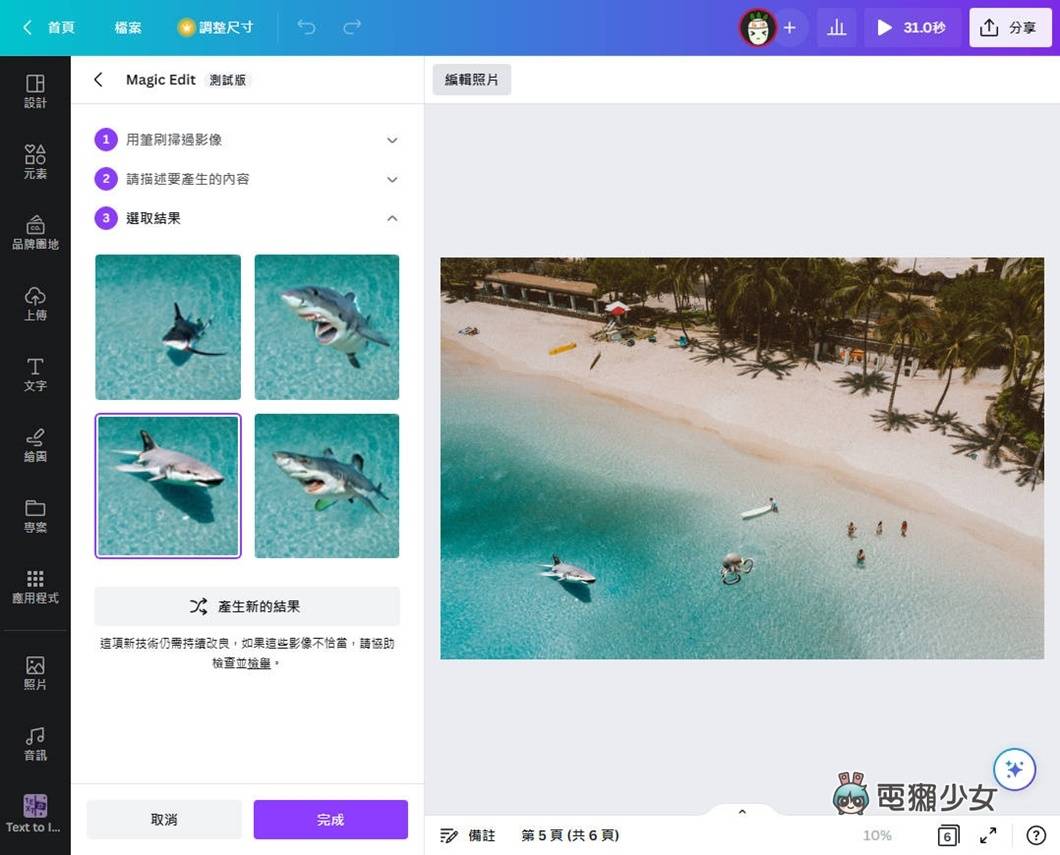Expand step 1 用筆刷掃過影像

pos(391,140)
